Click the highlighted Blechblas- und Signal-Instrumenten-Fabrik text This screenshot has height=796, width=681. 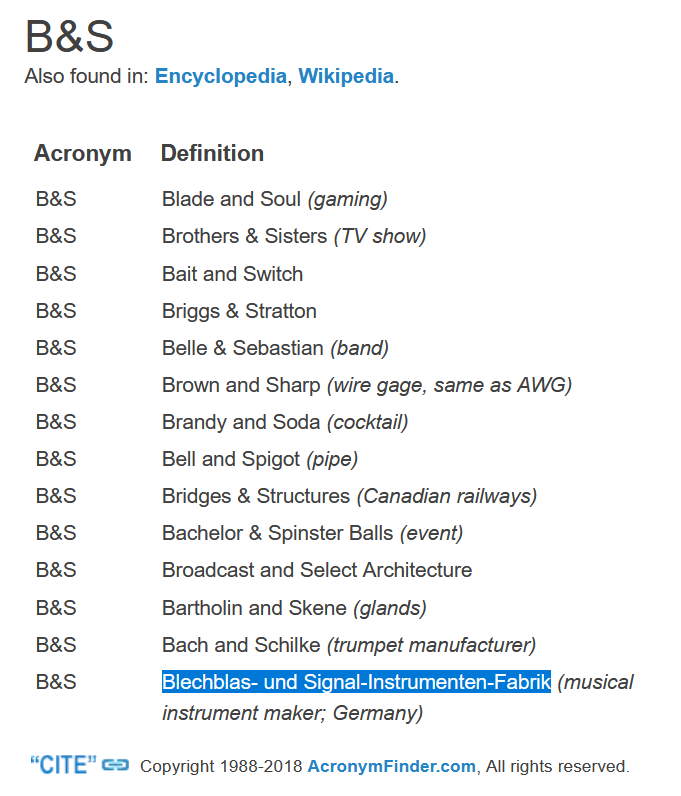tap(356, 682)
